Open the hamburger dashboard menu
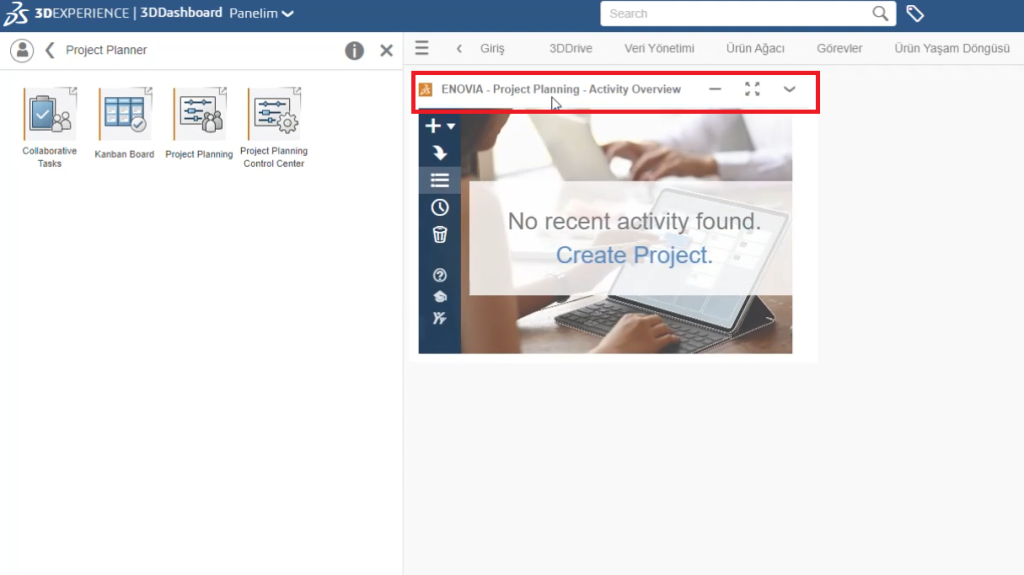This screenshot has width=1024, height=575. [422, 48]
